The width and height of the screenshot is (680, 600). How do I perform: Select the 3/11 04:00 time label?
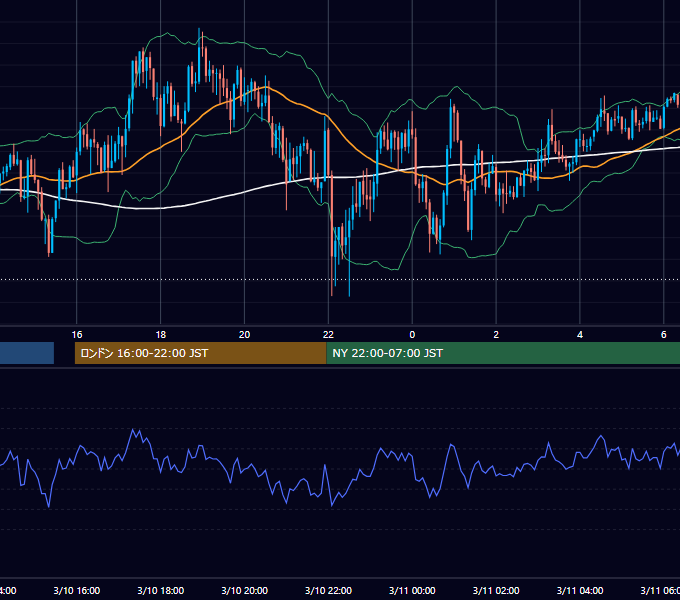coord(580,590)
